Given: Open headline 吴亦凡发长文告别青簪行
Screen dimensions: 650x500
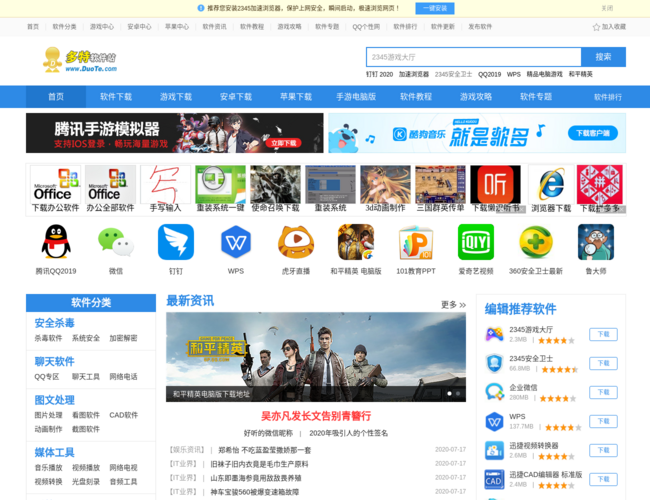Looking at the screenshot, I should point(316,416).
